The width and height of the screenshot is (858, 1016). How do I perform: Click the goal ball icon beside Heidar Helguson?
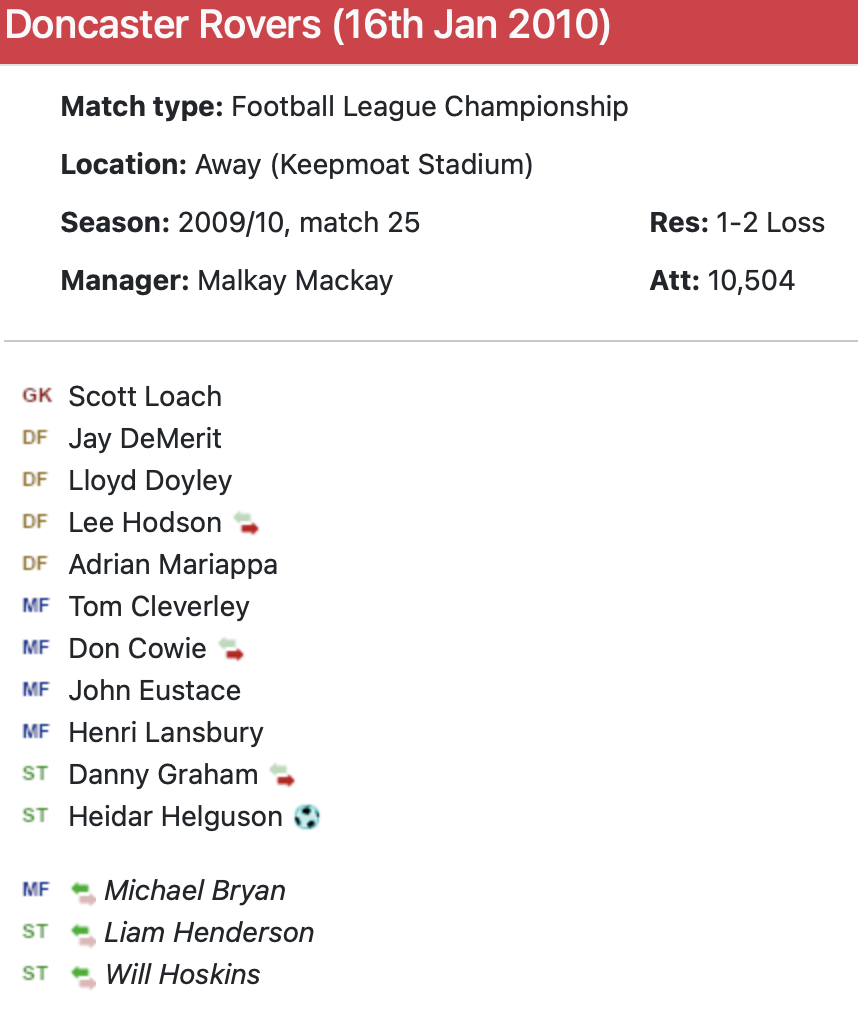pos(308,817)
